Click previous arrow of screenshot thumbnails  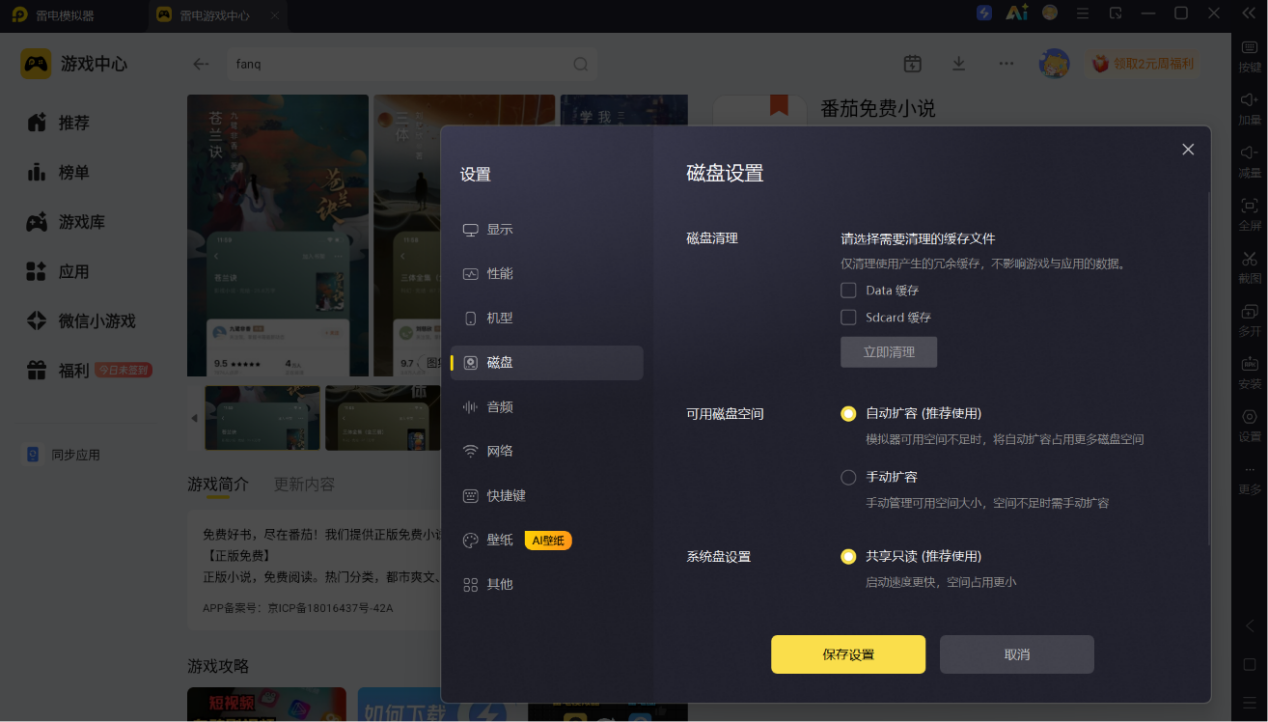(194, 418)
